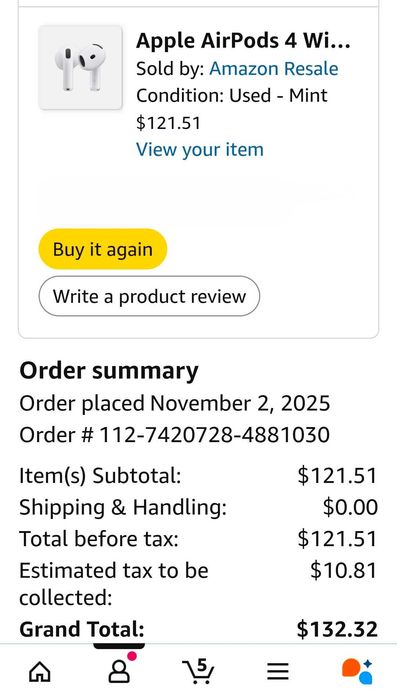The width and height of the screenshot is (397, 699).
Task: Select the order number 112-7420728-4881030
Action: 214,435
